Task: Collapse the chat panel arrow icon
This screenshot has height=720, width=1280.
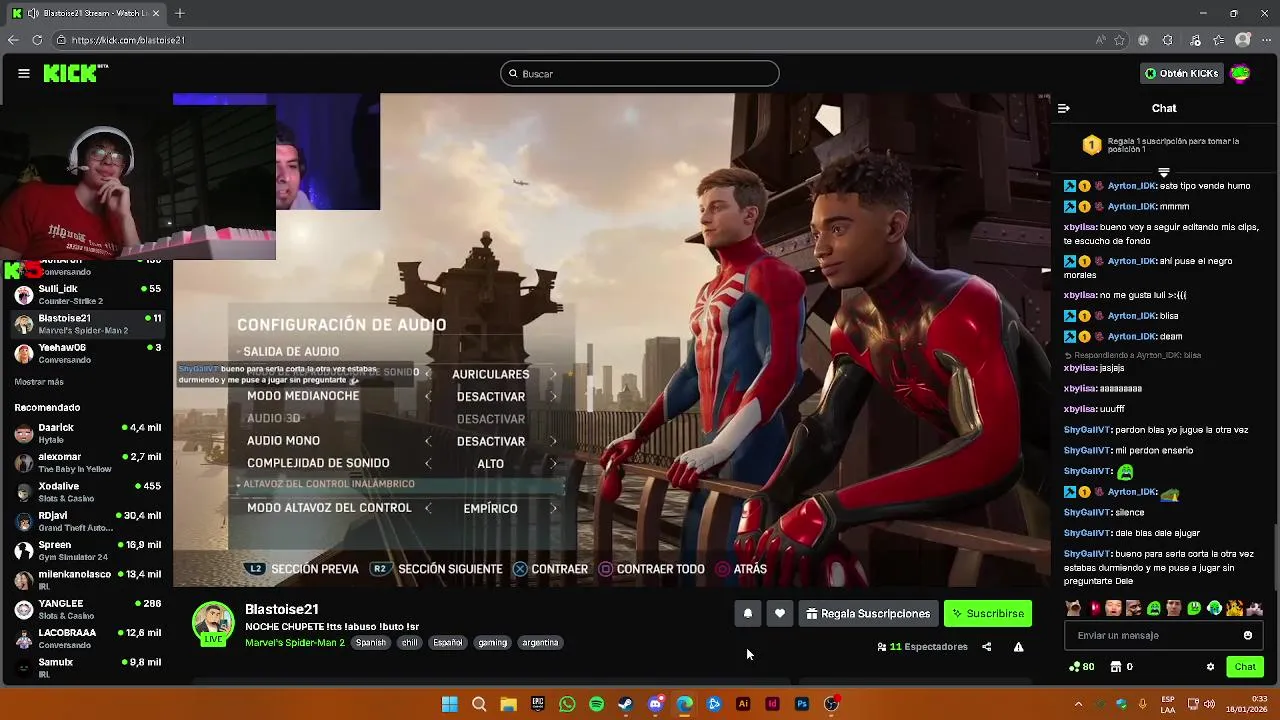Action: tap(1064, 108)
